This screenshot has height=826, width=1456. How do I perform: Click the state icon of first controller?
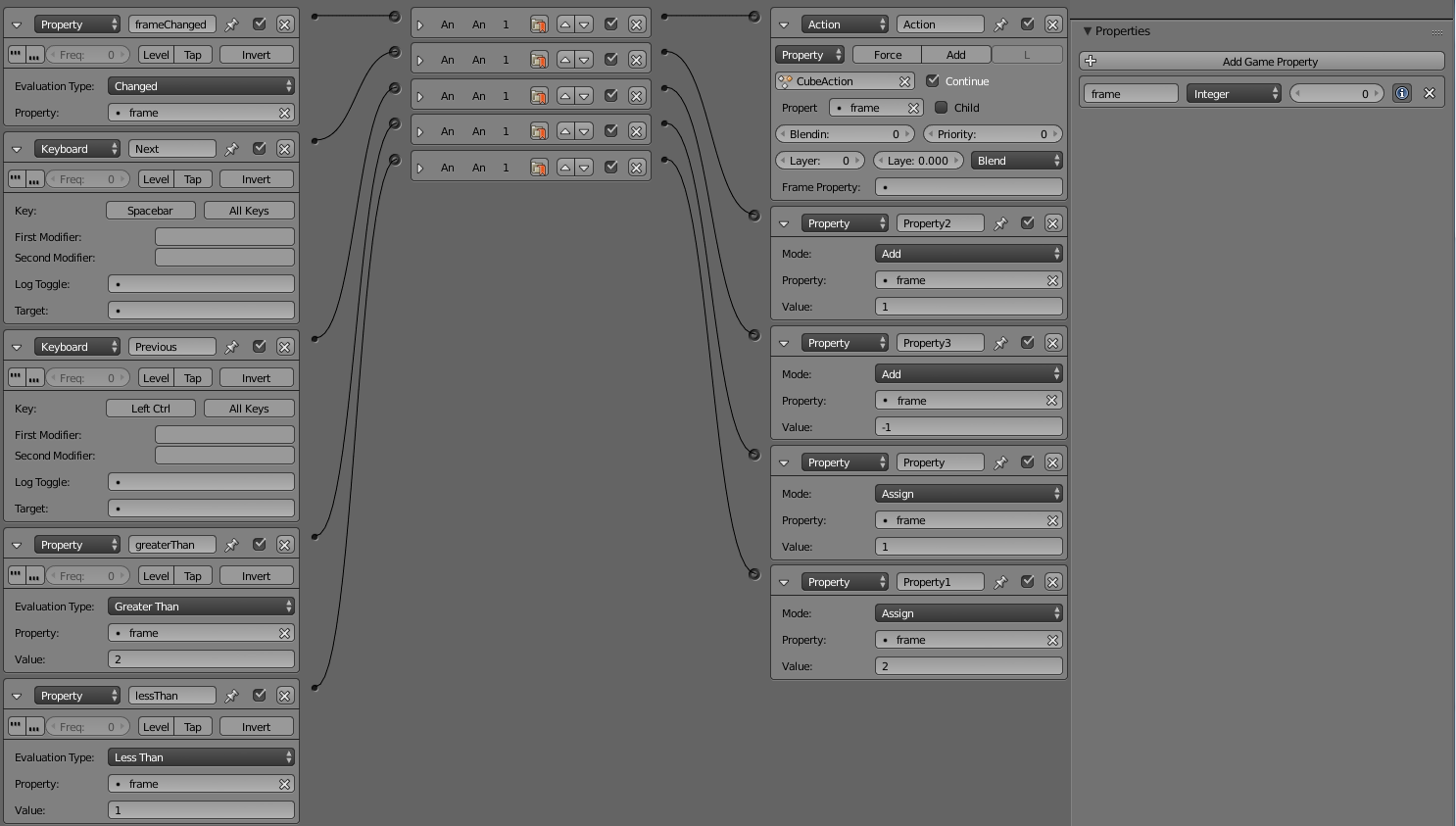click(x=539, y=24)
